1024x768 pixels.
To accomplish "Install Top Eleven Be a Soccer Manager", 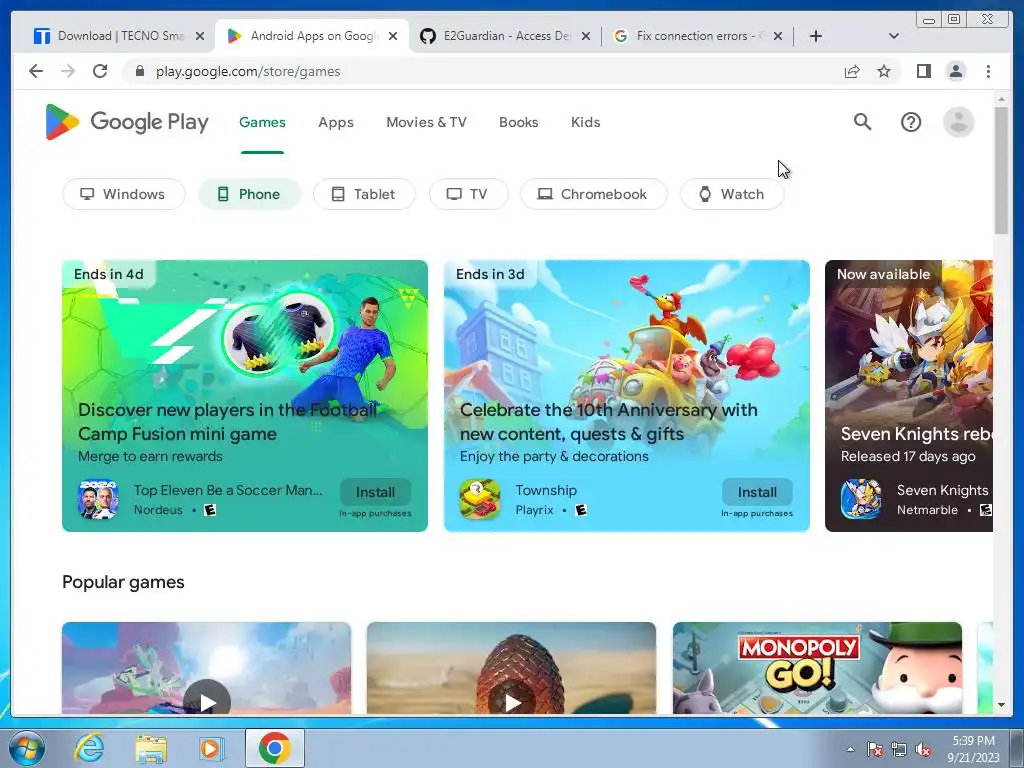I will [x=376, y=492].
